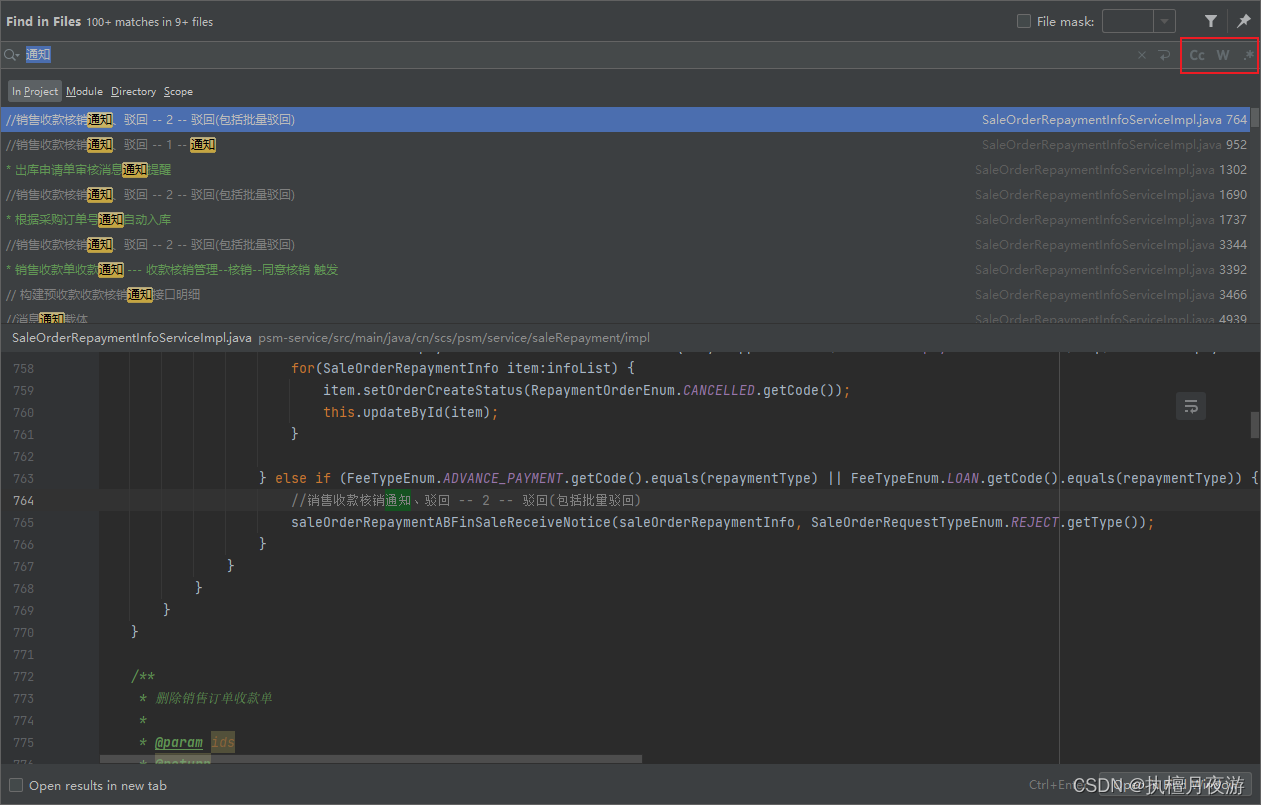This screenshot has height=805, width=1261.
Task: Toggle Match Case (Cc) option
Action: click(1197, 55)
